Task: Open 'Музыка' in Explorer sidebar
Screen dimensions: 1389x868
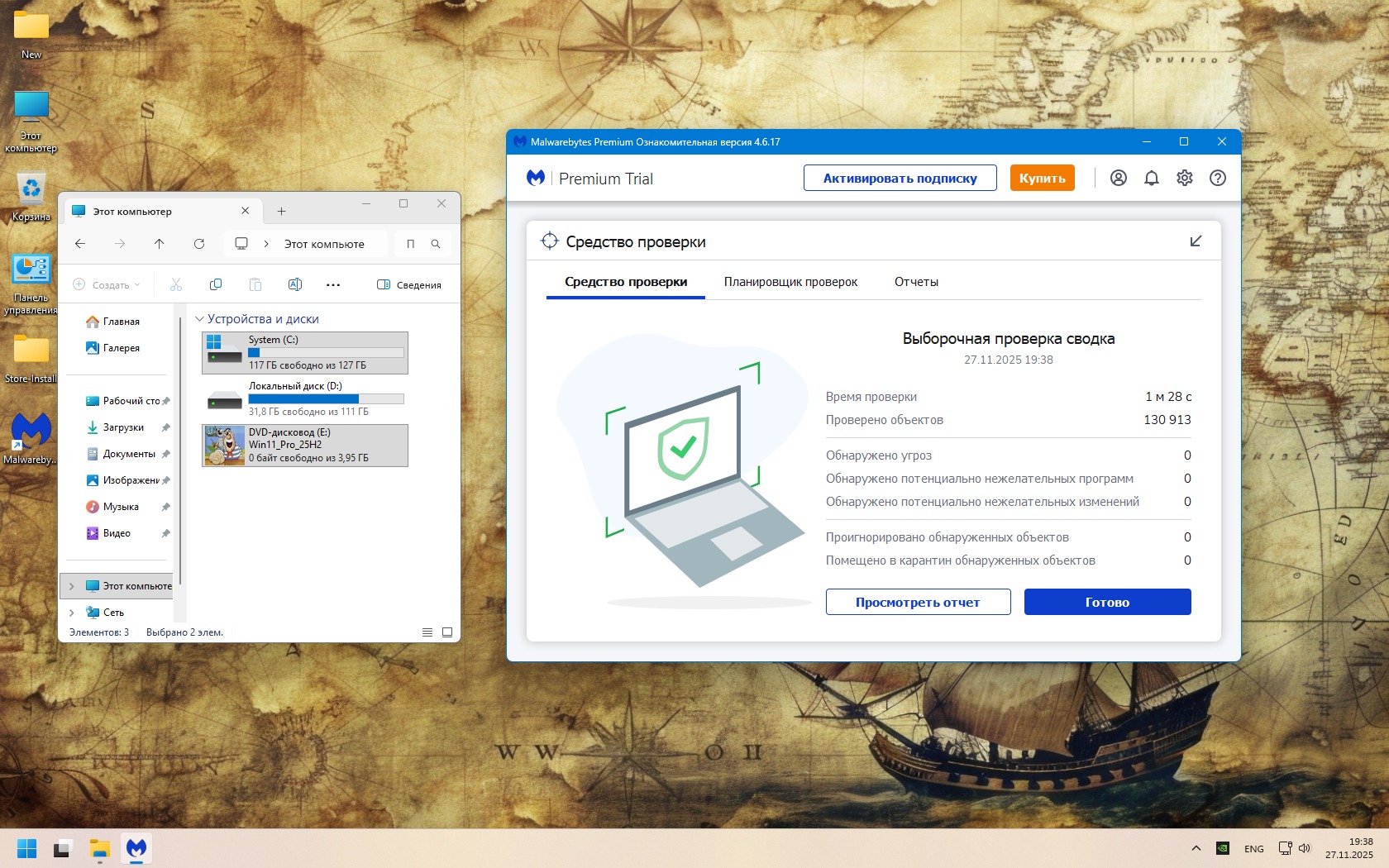Action: click(x=114, y=507)
